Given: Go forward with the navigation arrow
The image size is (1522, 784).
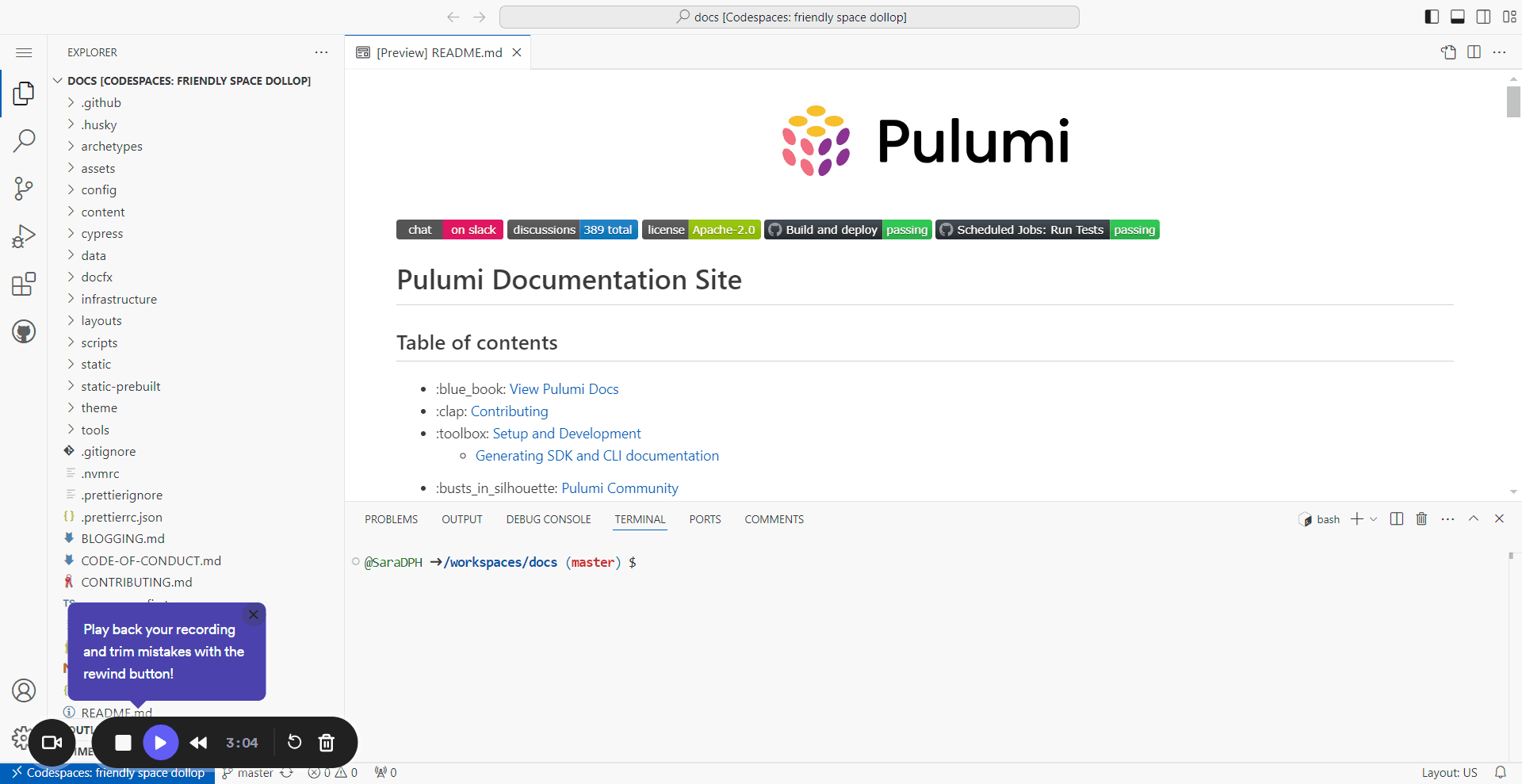Looking at the screenshot, I should [480, 17].
